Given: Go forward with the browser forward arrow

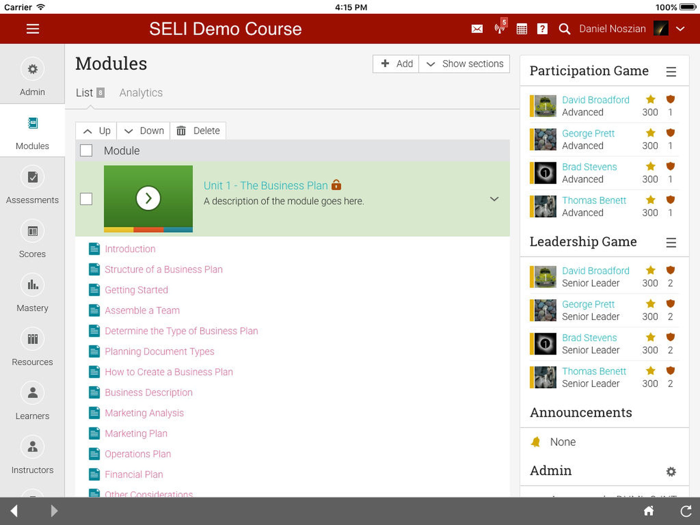Looking at the screenshot, I should click(x=54, y=511).
